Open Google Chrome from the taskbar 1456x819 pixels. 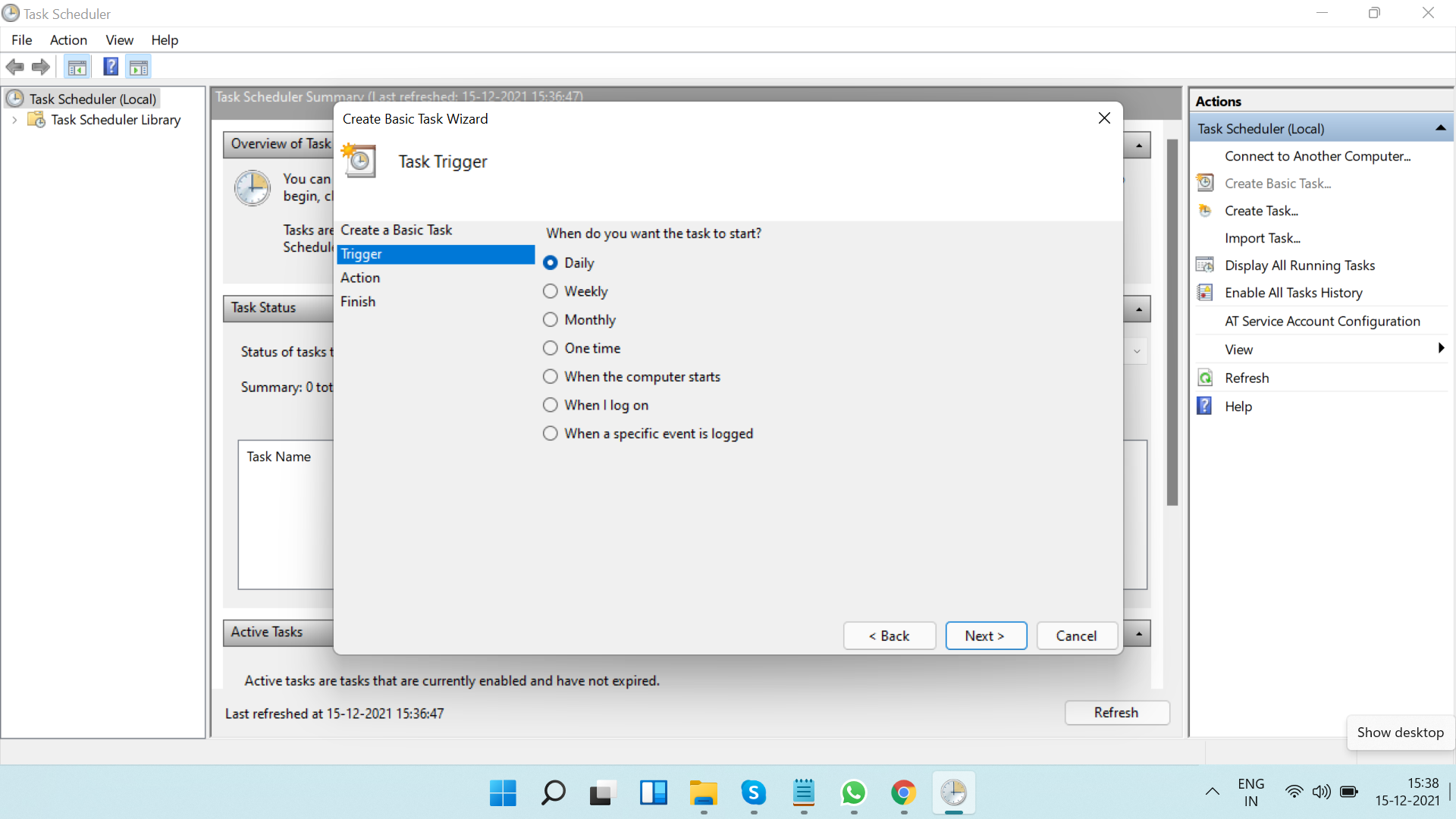(903, 793)
